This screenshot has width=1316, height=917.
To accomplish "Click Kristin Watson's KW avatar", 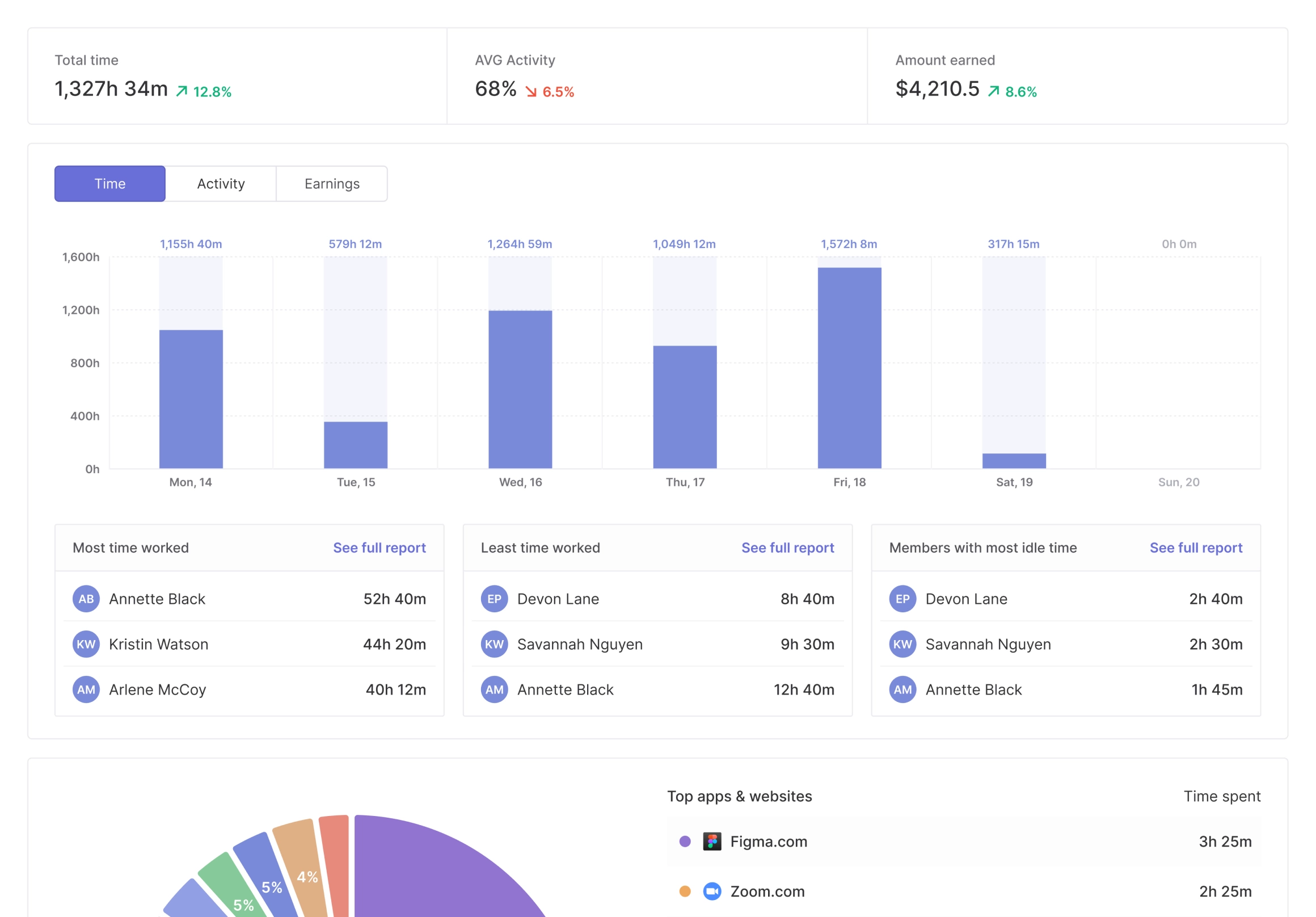I will click(86, 644).
